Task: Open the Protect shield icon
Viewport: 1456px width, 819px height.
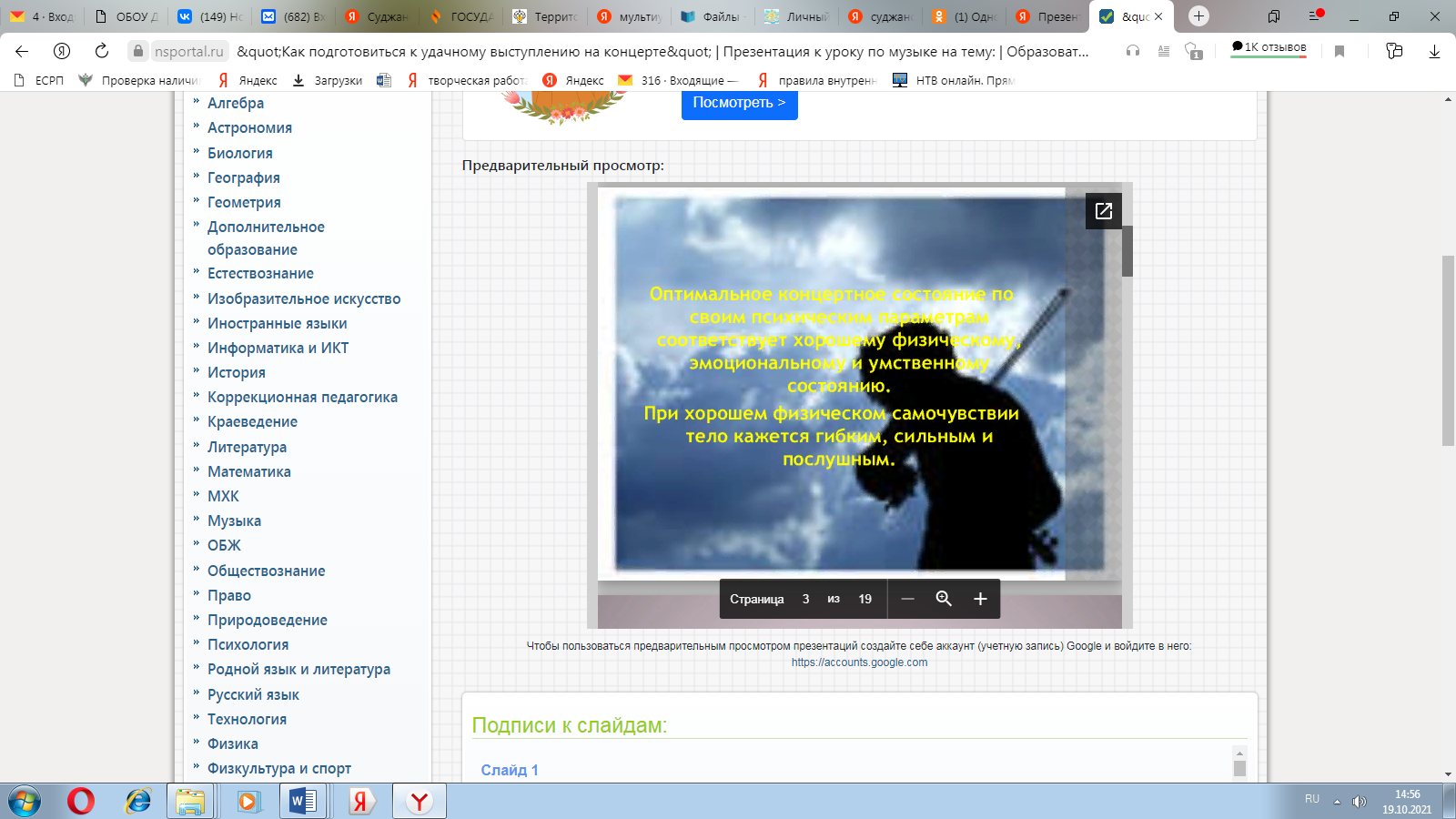Action: pyautogui.click(x=1194, y=51)
